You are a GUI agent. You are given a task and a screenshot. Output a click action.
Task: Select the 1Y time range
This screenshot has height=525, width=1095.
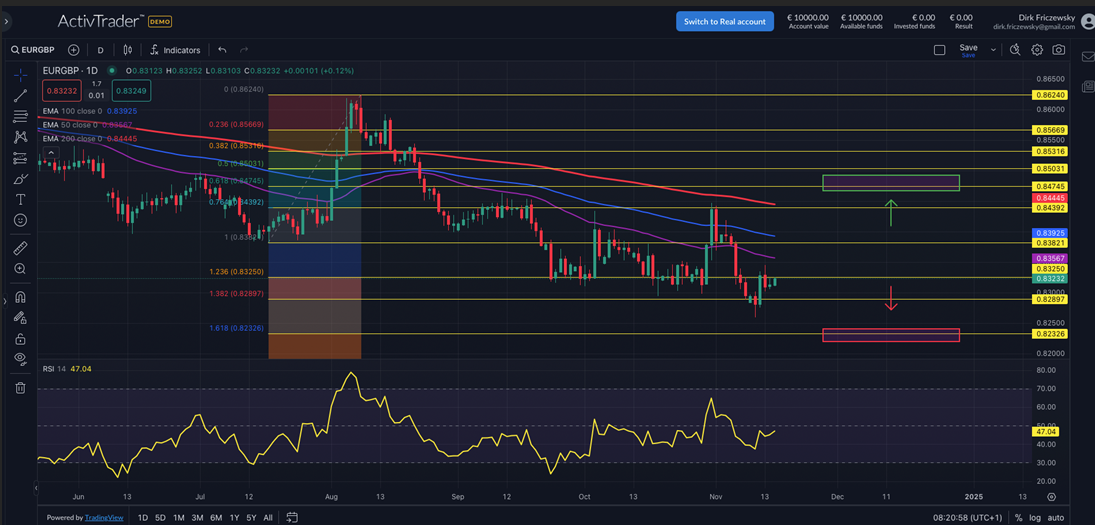pyautogui.click(x=234, y=518)
